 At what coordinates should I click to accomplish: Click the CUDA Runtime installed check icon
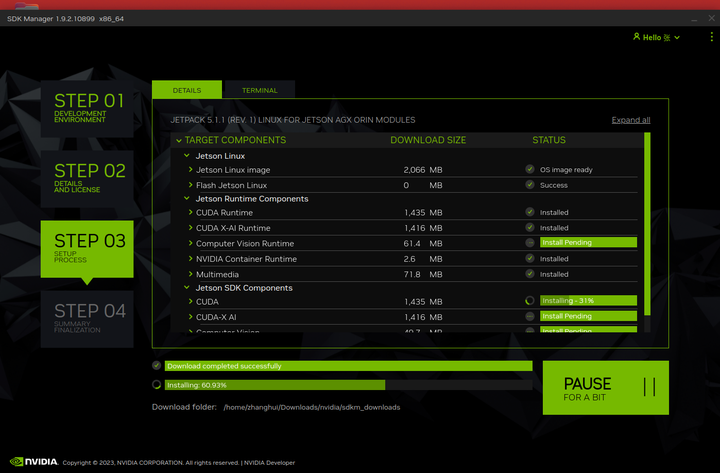(x=530, y=212)
